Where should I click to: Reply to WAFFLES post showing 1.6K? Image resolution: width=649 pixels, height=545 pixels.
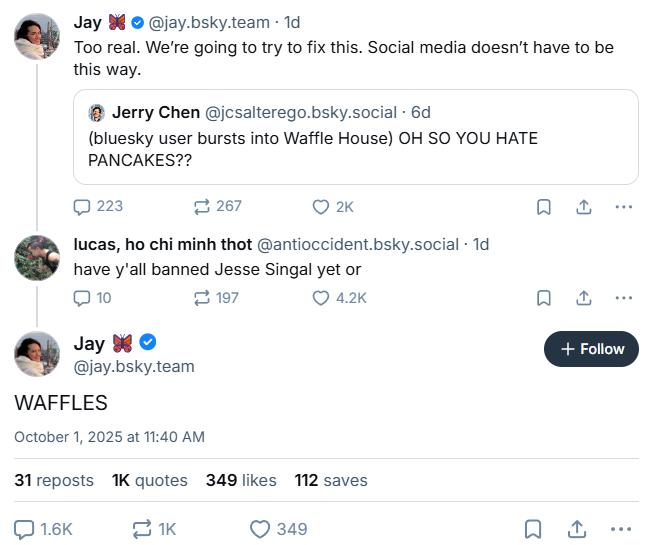[25, 529]
